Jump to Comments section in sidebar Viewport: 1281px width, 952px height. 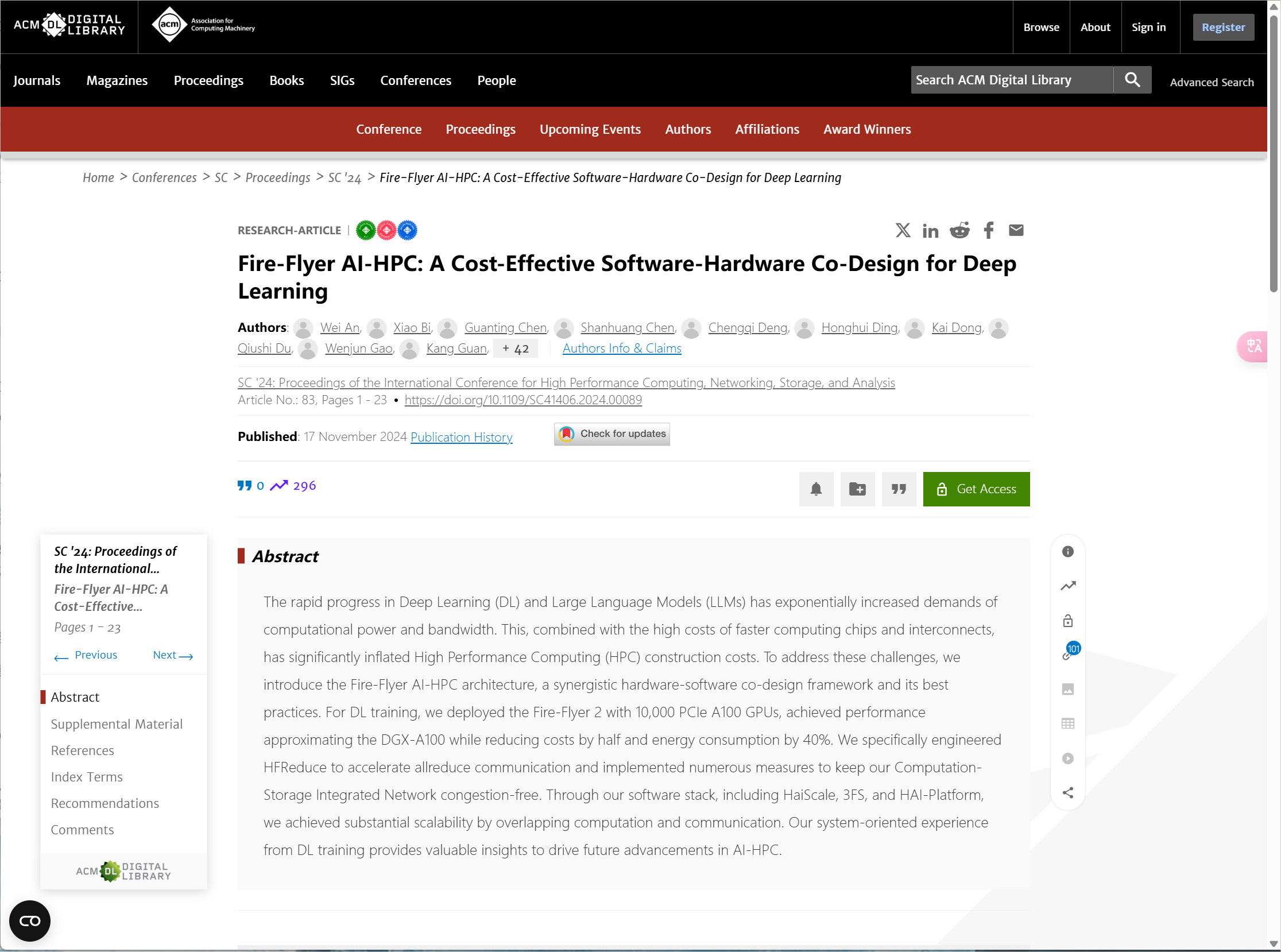click(83, 830)
